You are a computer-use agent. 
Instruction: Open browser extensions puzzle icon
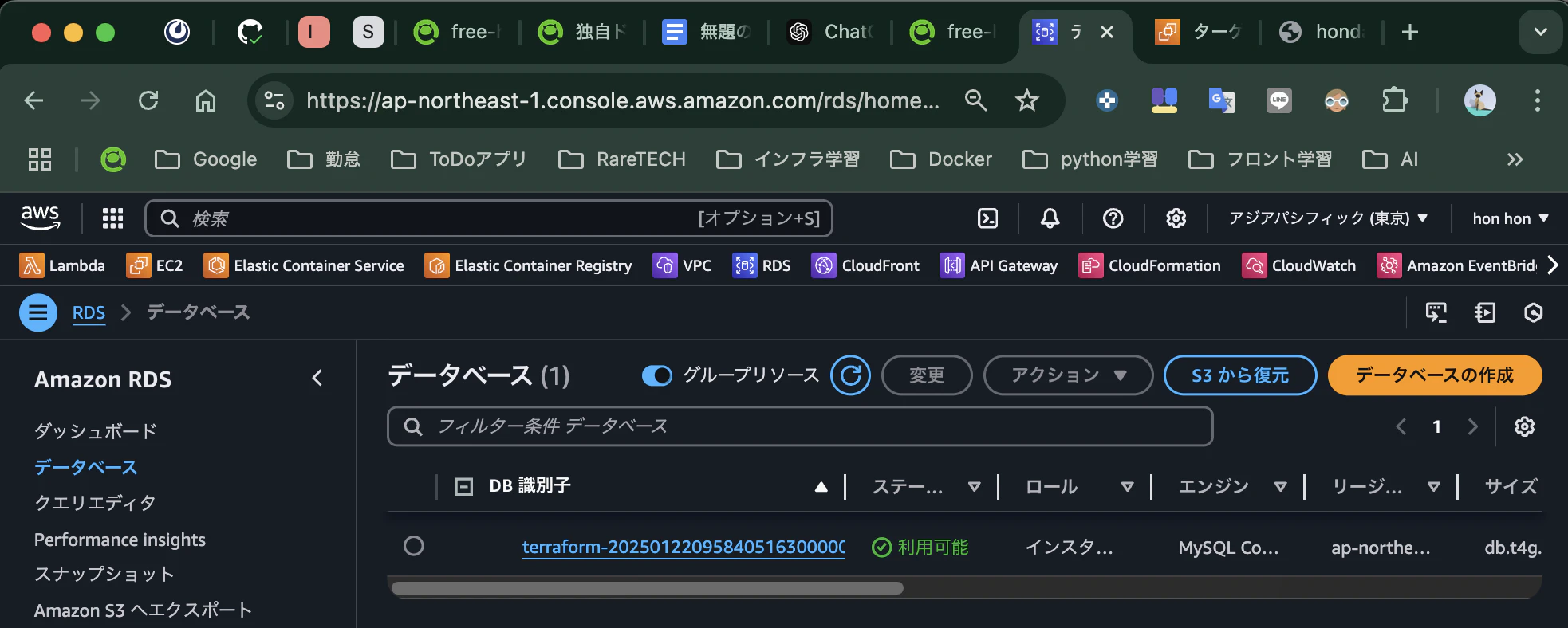1394,100
